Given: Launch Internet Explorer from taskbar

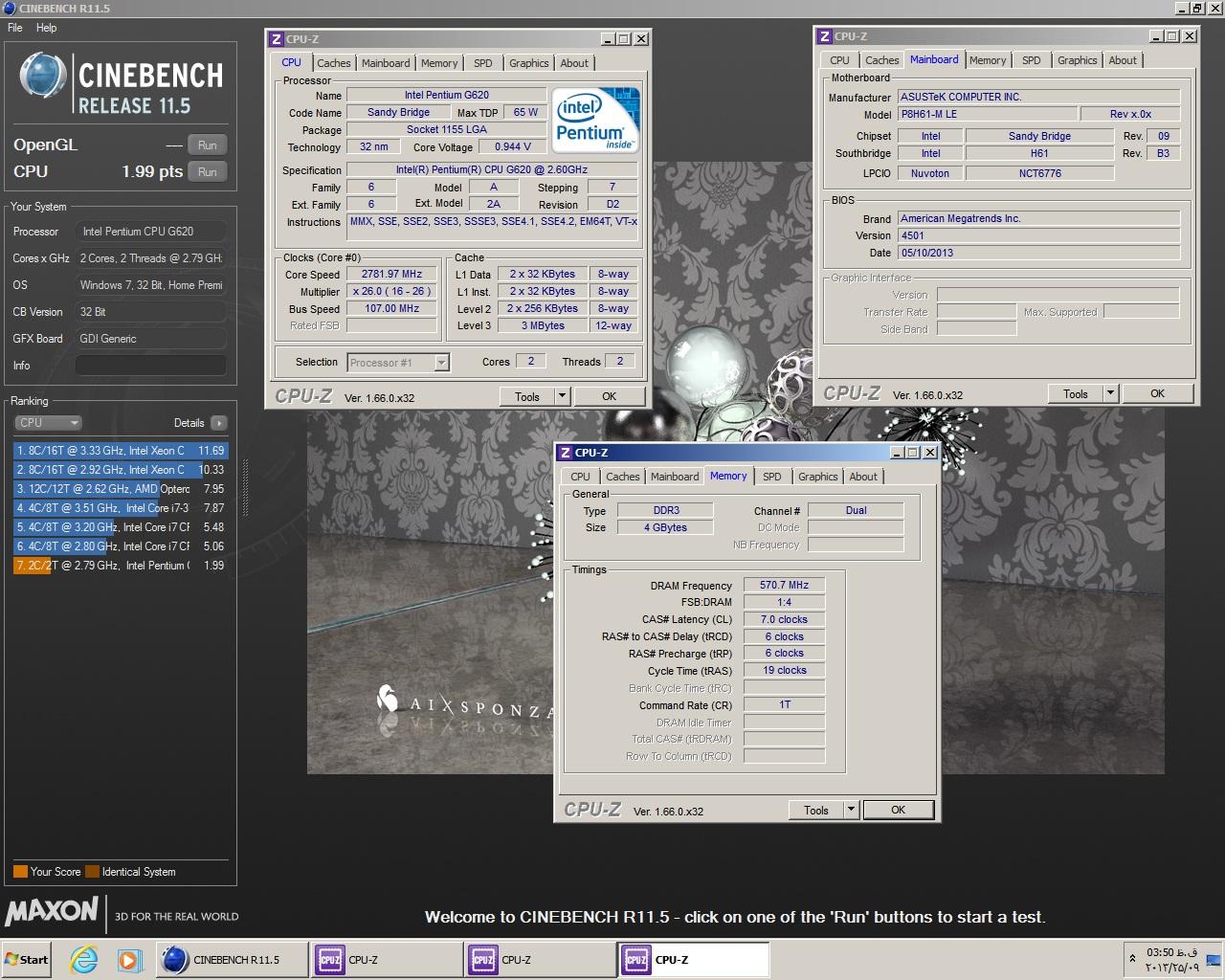Looking at the screenshot, I should pos(84,960).
